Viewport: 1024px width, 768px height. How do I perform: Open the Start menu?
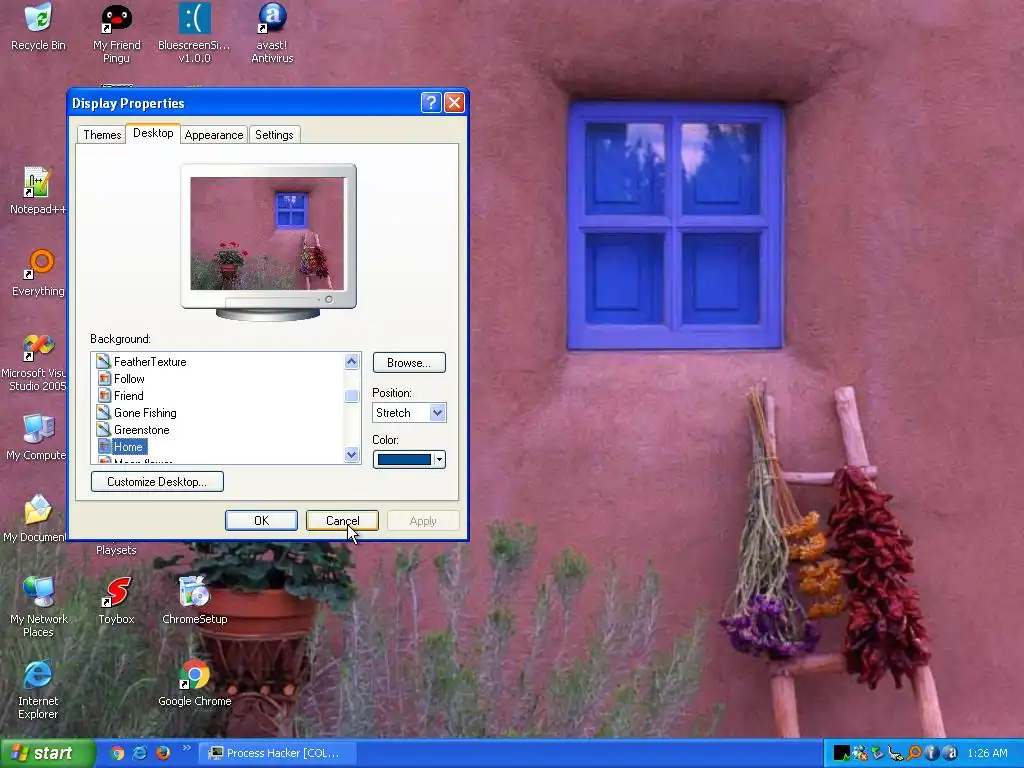46,754
